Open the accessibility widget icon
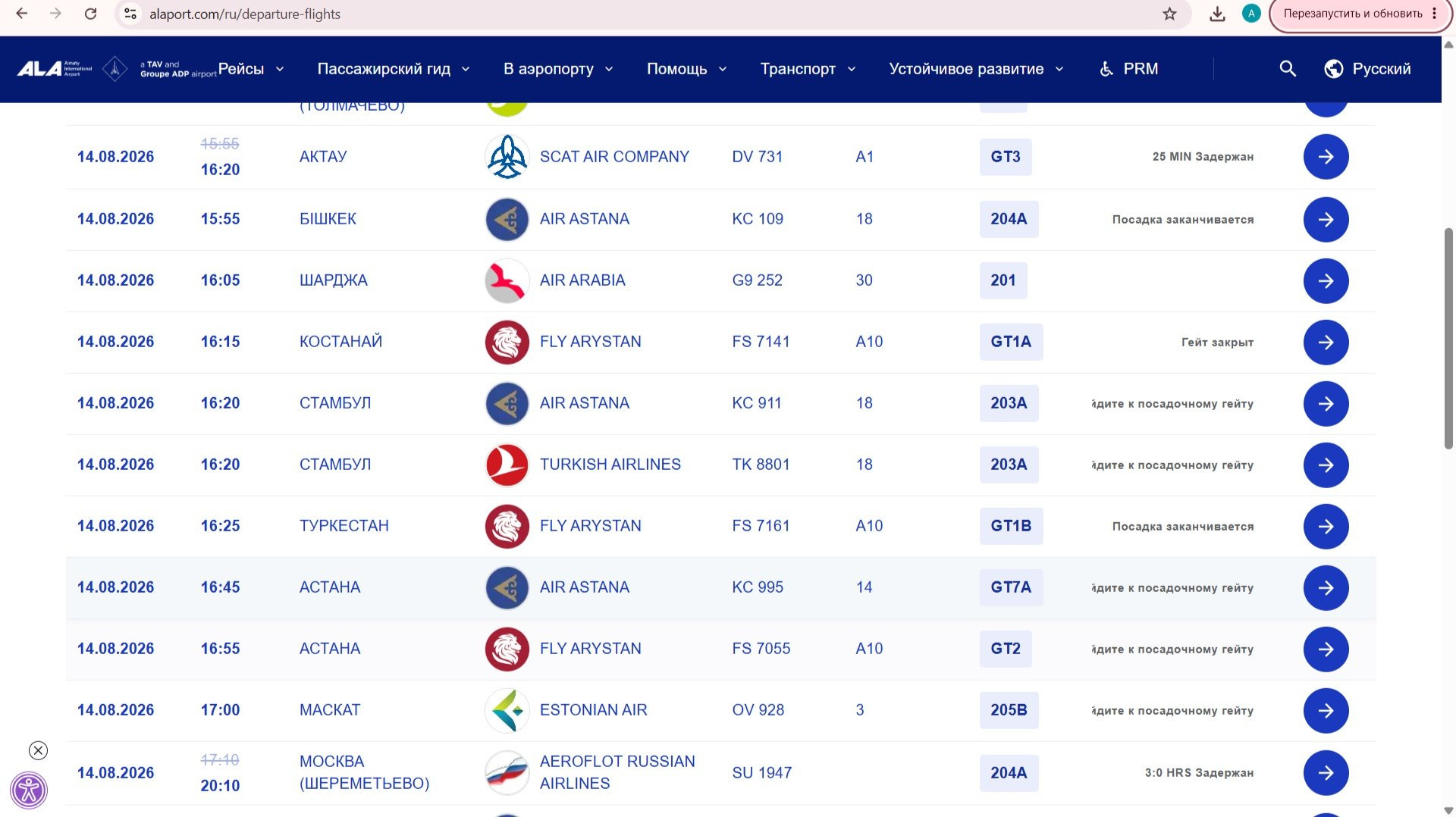 click(x=29, y=790)
